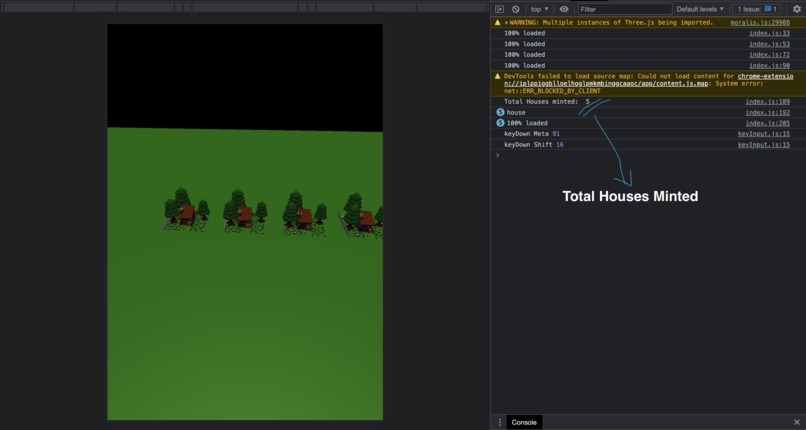Image resolution: width=806 pixels, height=430 pixels.
Task: Expand the Three.js WARNING message arrow
Action: (506, 23)
